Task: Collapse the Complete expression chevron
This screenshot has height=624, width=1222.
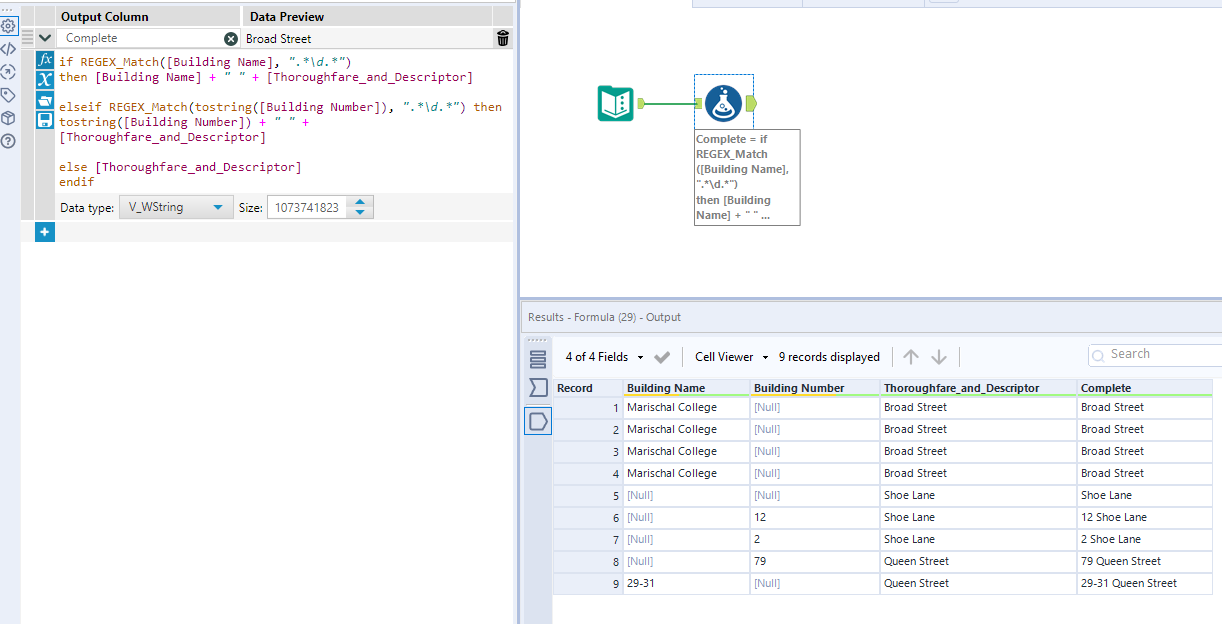Action: pos(45,38)
